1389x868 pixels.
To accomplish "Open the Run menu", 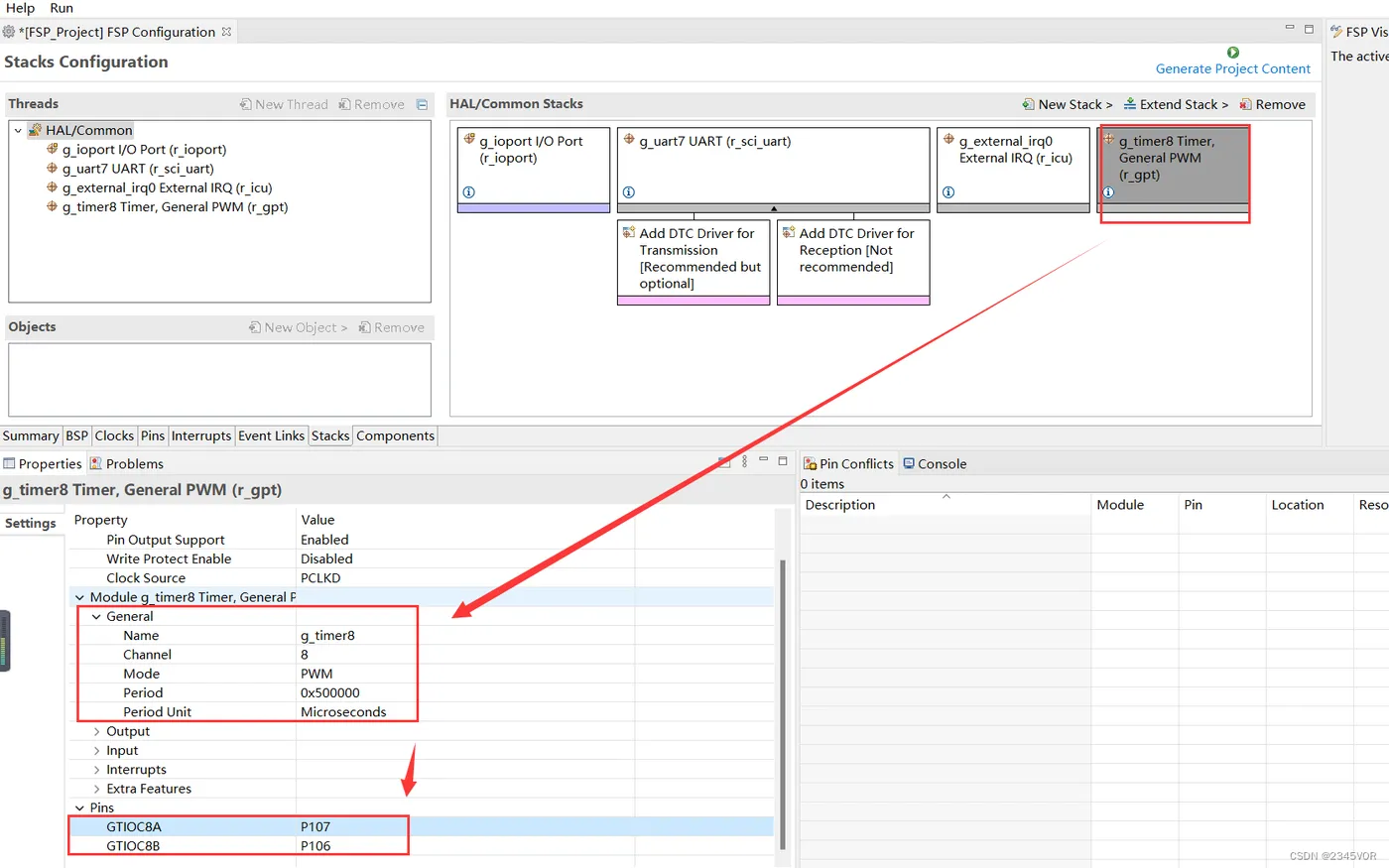I will click(62, 8).
